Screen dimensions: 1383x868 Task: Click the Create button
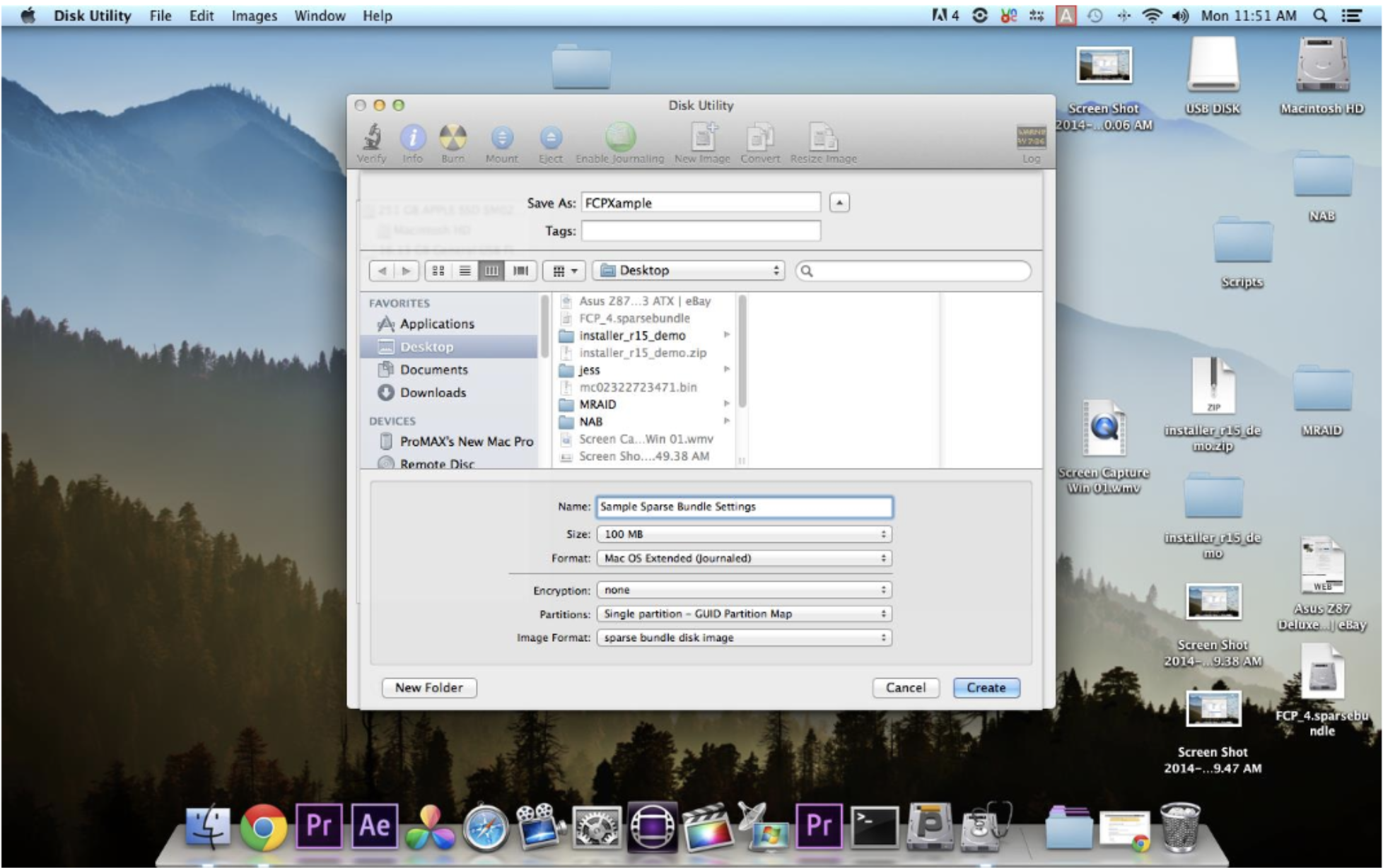986,688
